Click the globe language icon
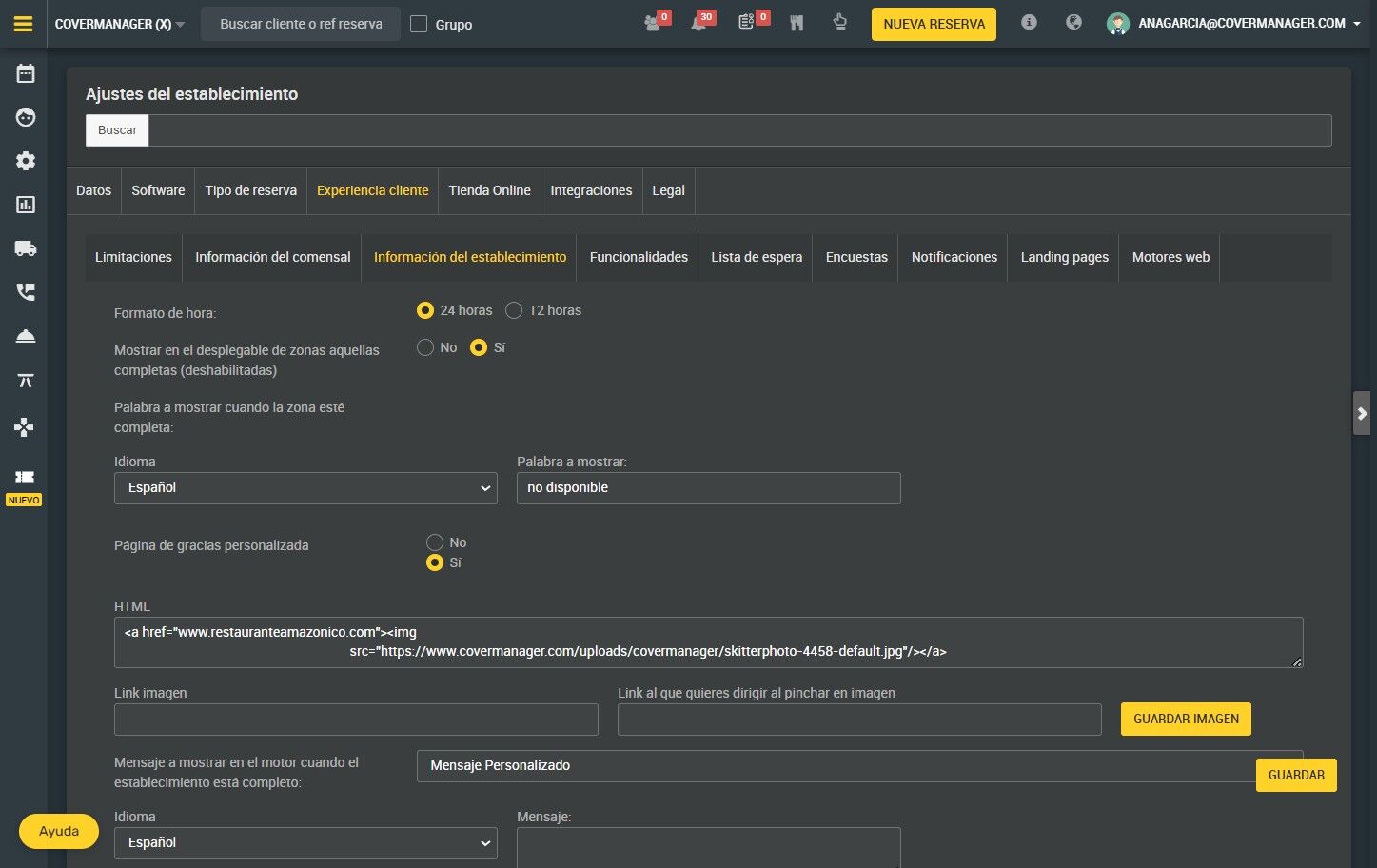 tap(1073, 23)
